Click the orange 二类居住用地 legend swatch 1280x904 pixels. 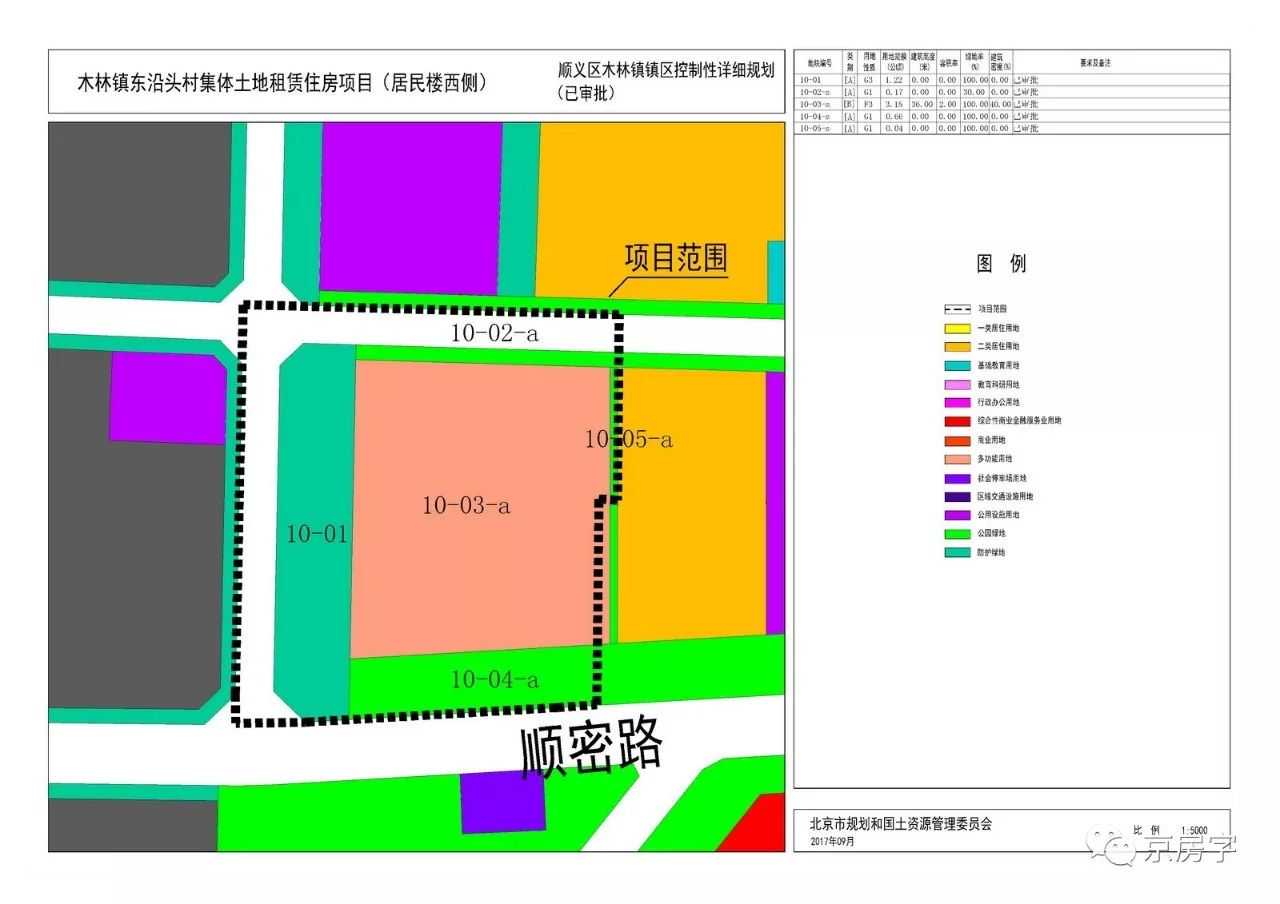pyautogui.click(x=957, y=347)
